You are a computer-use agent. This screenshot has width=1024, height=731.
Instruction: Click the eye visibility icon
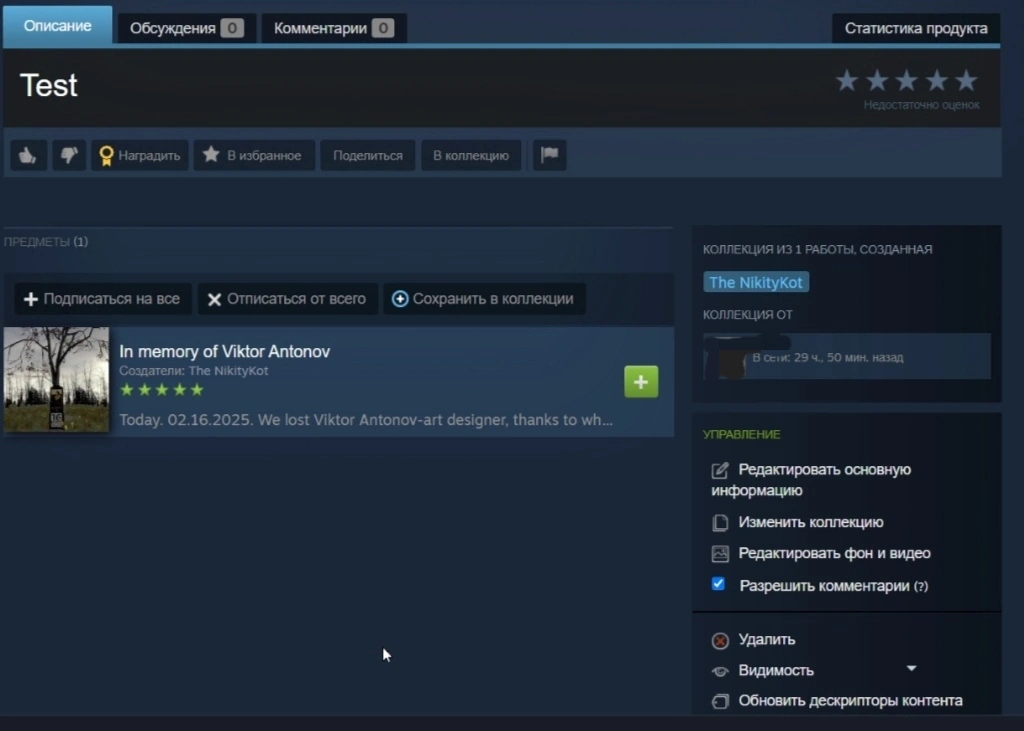point(720,671)
